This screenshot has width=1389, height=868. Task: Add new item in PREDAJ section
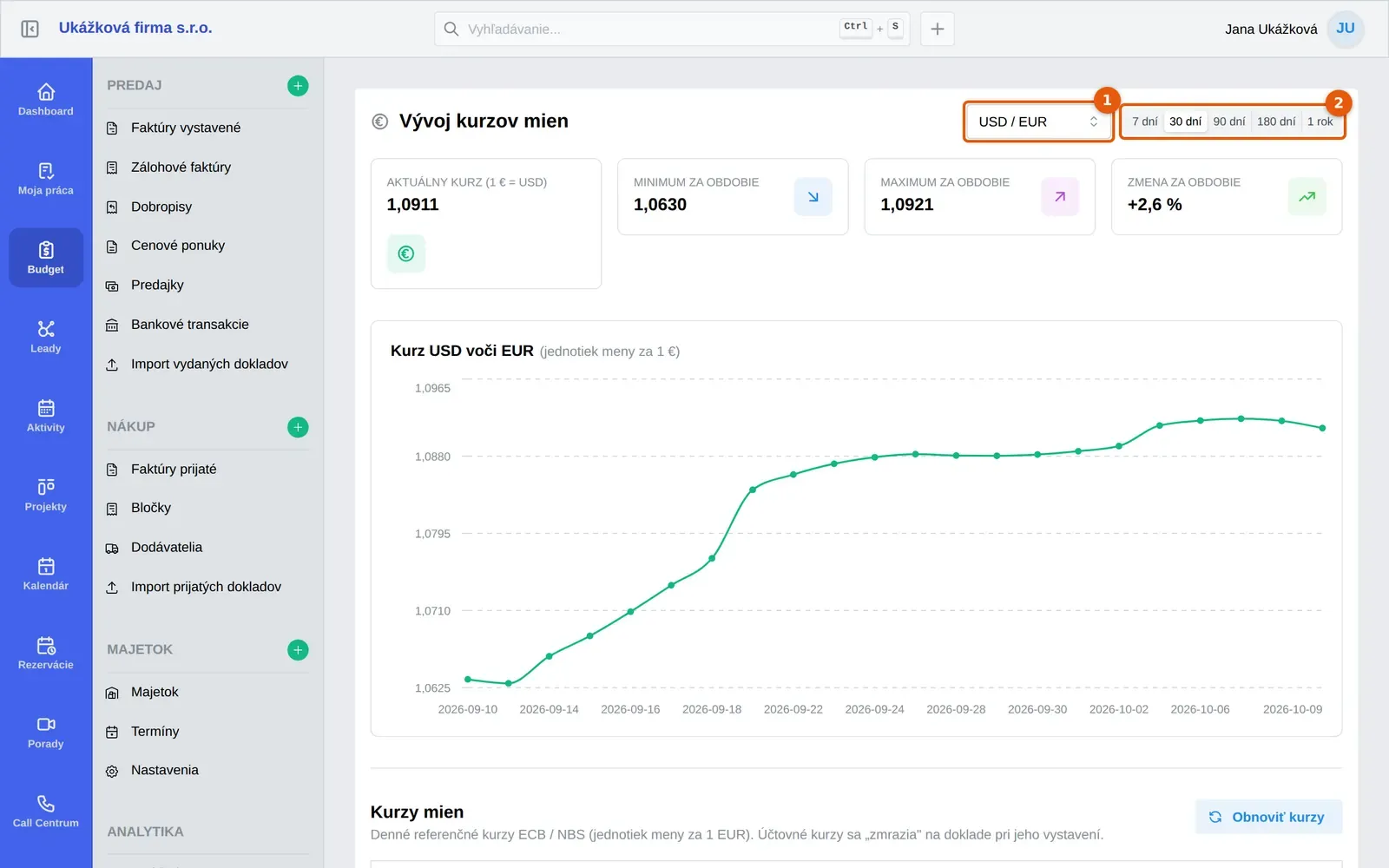[298, 86]
